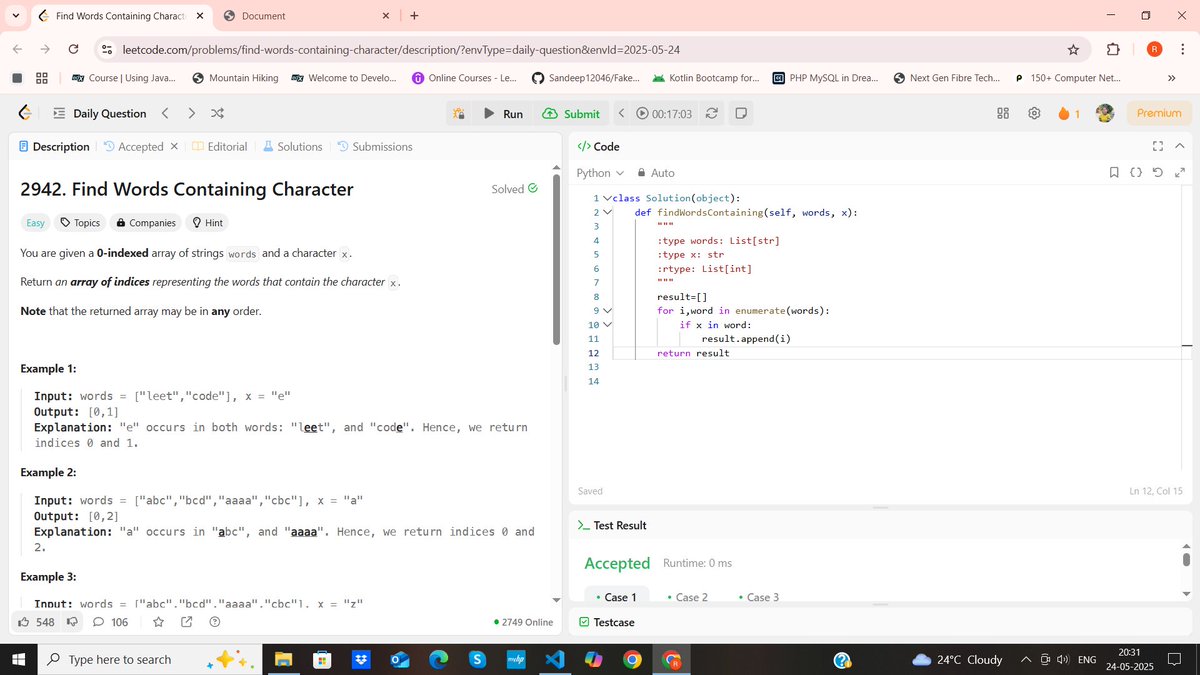Run the code

503,114
